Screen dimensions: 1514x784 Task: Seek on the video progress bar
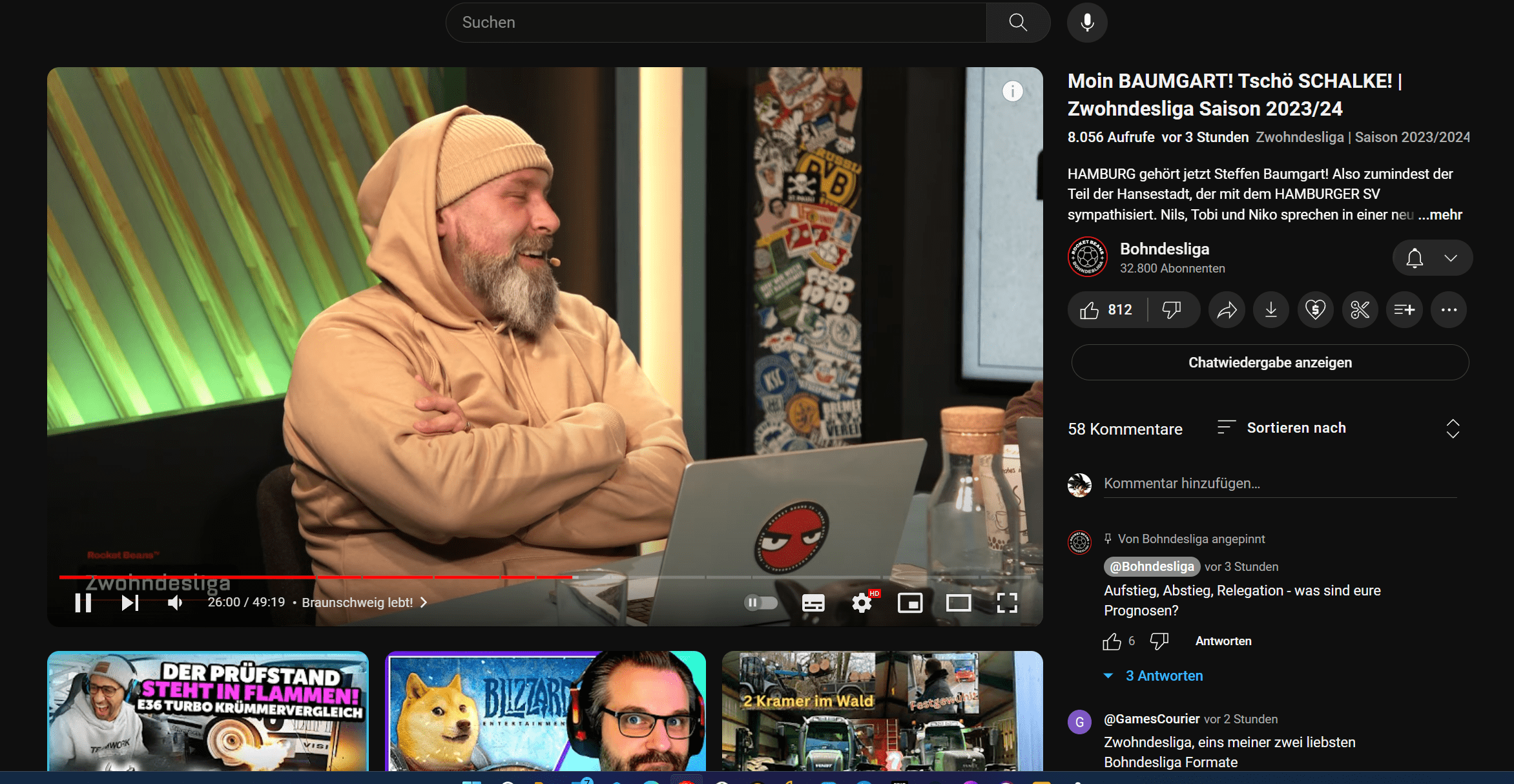[x=544, y=577]
